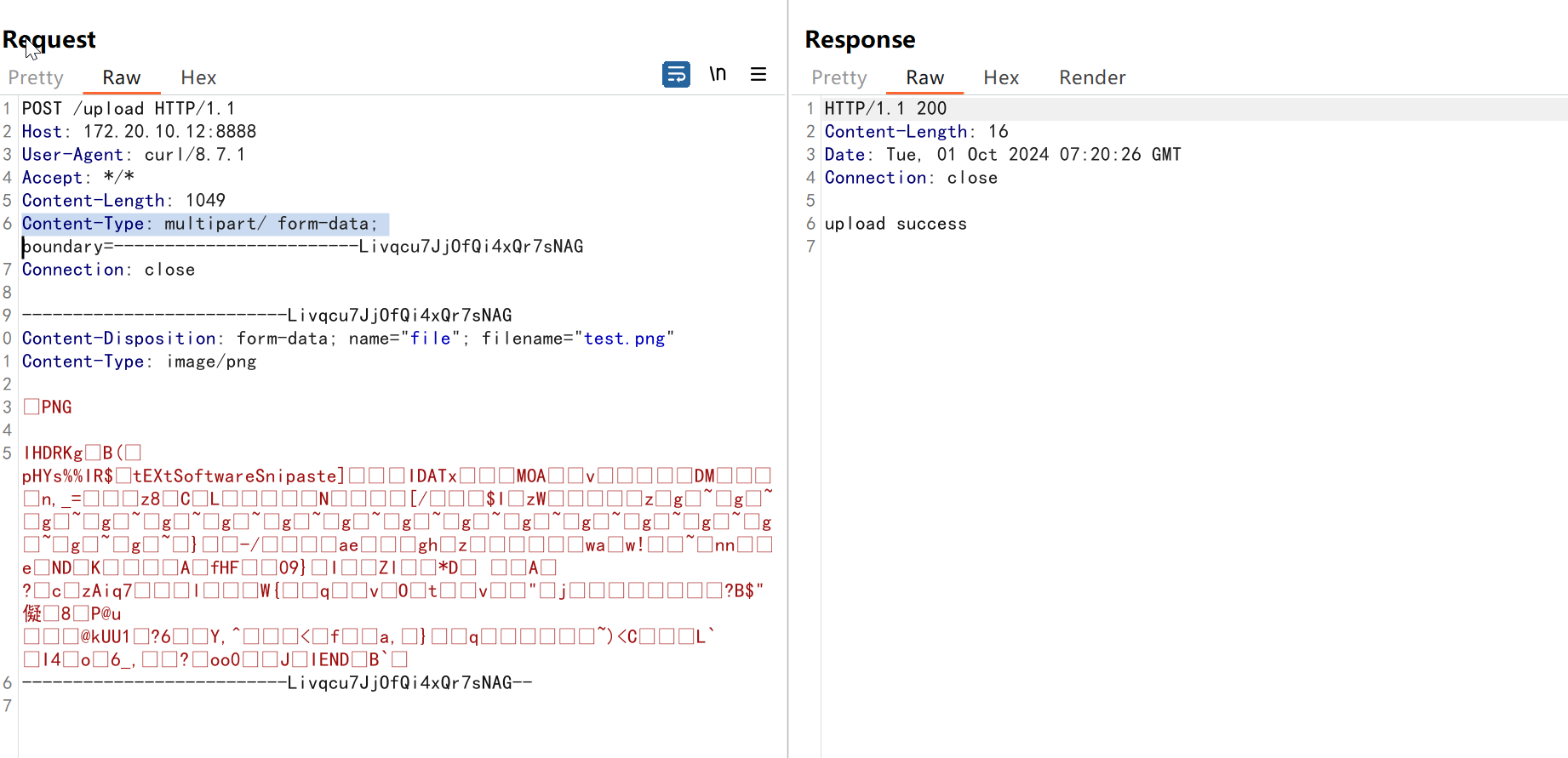This screenshot has height=758, width=1568.
Task: Place cursor in request Content-Length 1049 line
Action: point(123,201)
